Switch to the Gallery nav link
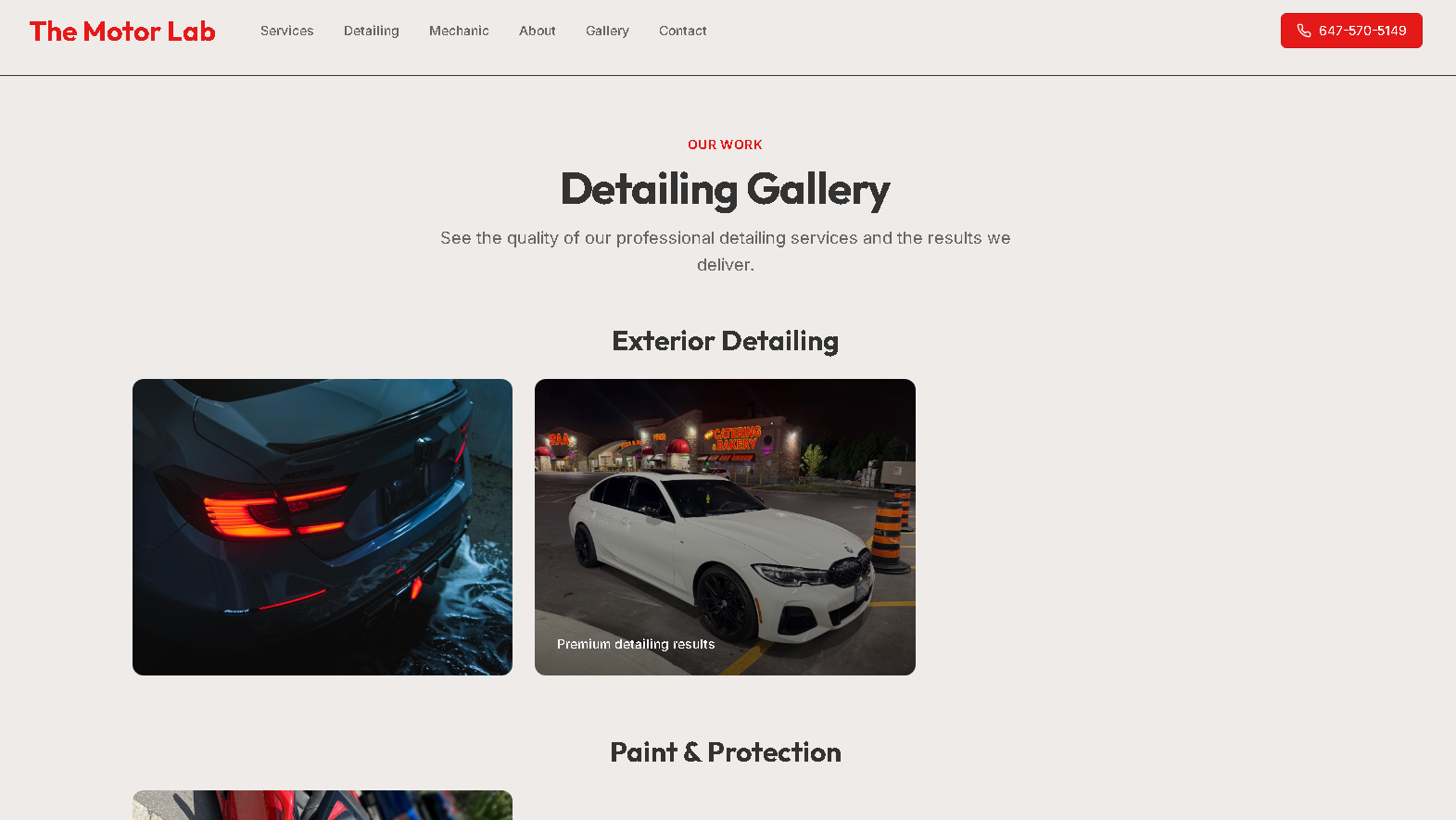Image resolution: width=1456 pixels, height=820 pixels. [607, 31]
